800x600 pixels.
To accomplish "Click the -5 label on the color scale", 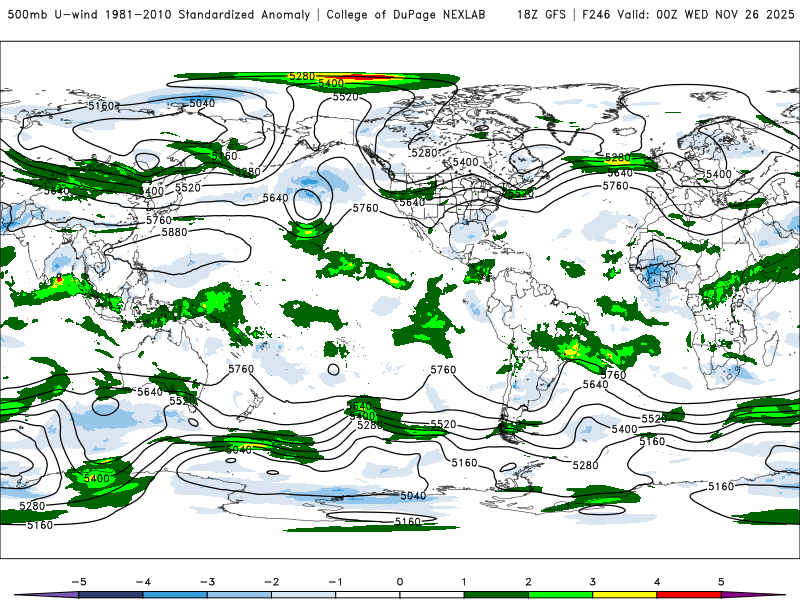I will click(x=79, y=582).
